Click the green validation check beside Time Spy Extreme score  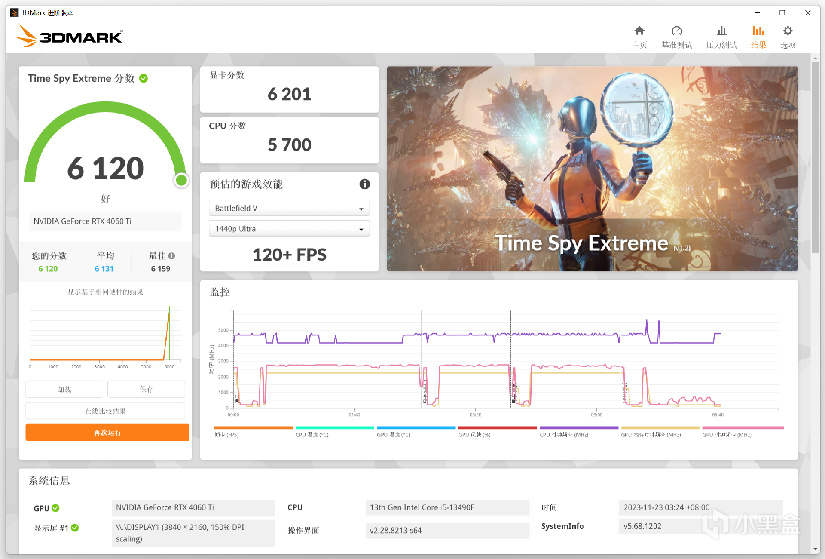pyautogui.click(x=144, y=78)
